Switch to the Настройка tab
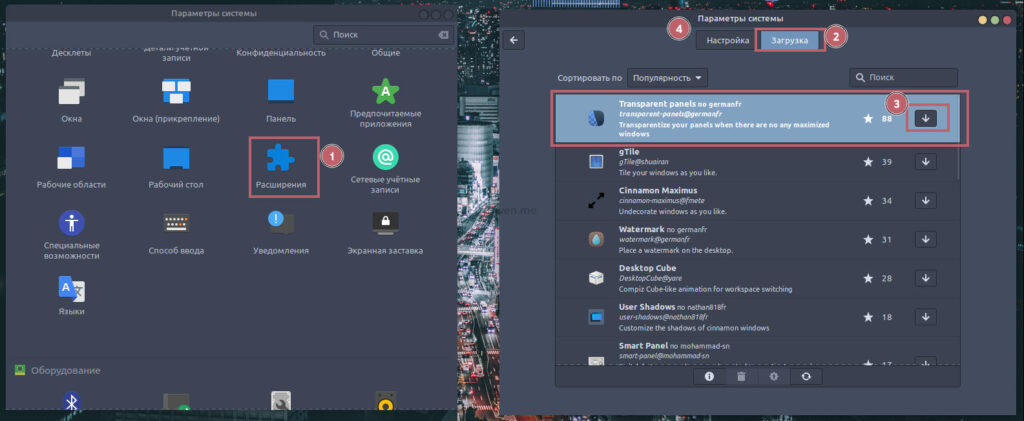This screenshot has width=1024, height=421. coord(728,40)
